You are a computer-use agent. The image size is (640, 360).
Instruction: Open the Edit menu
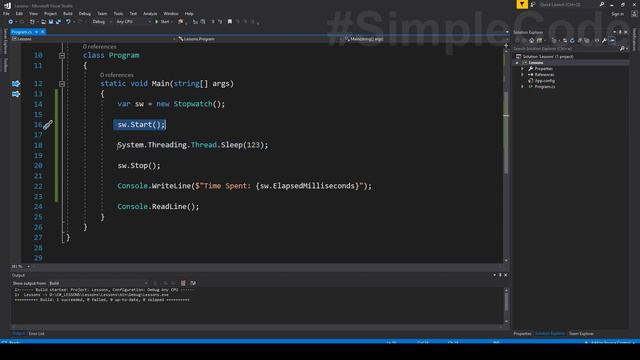pyautogui.click(x=19, y=13)
